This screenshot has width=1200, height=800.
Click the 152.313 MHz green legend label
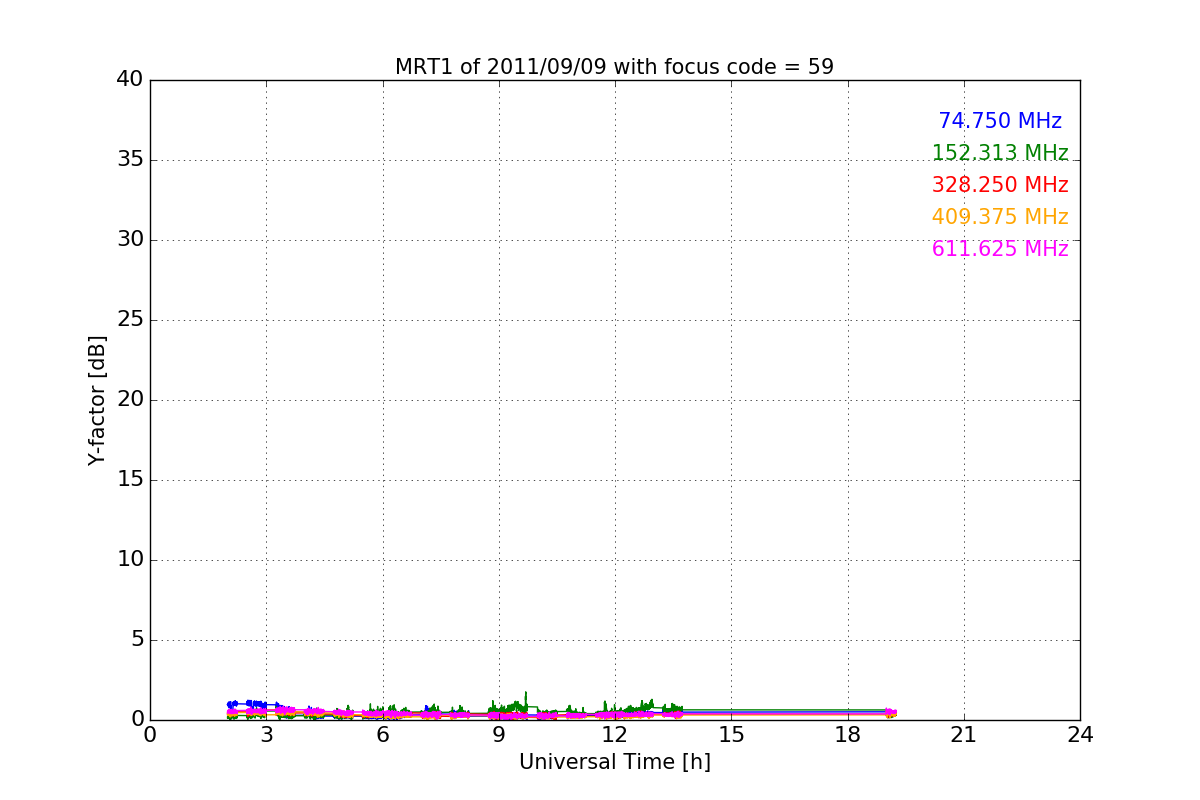point(1000,153)
